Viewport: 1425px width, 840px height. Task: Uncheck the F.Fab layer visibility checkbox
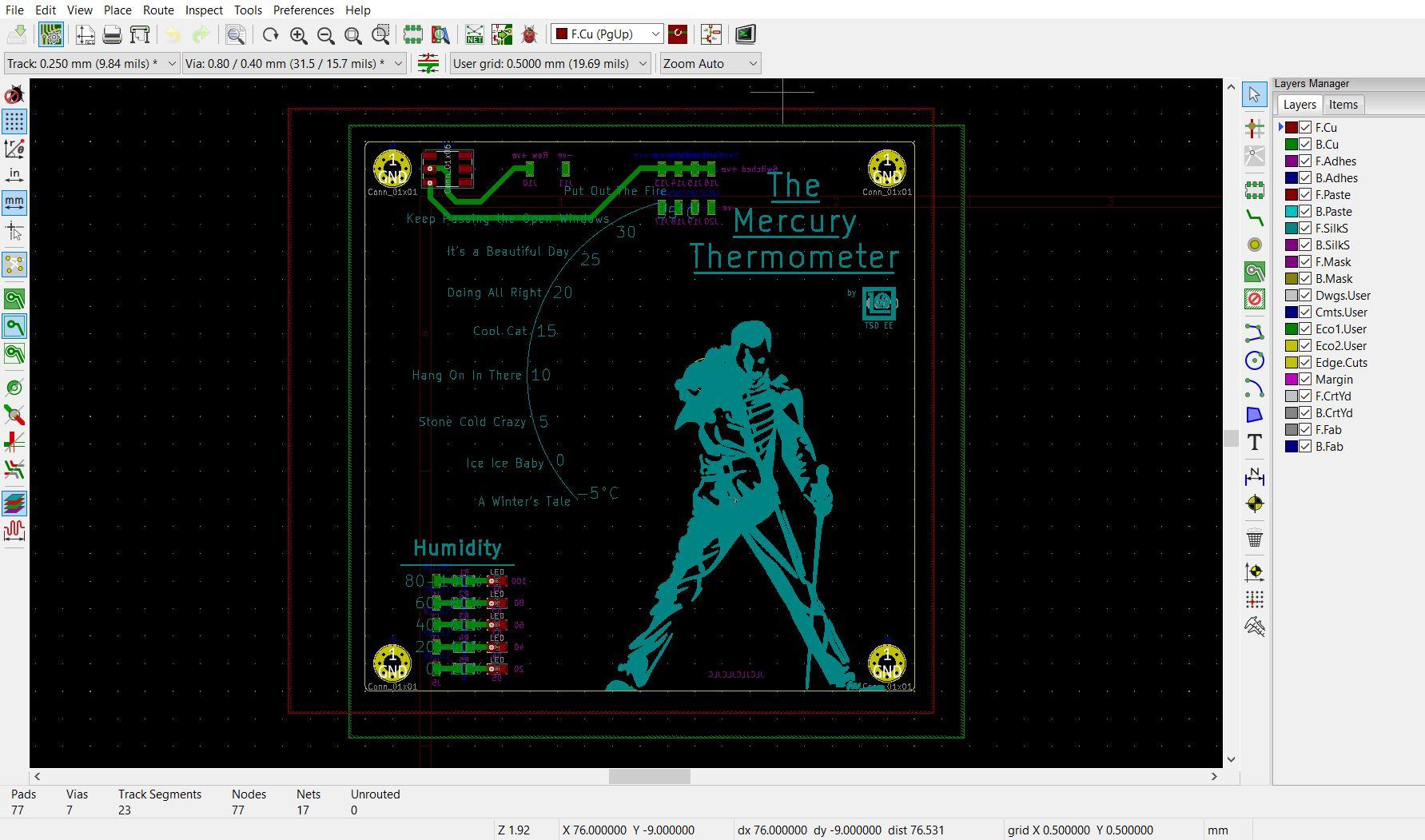point(1305,429)
